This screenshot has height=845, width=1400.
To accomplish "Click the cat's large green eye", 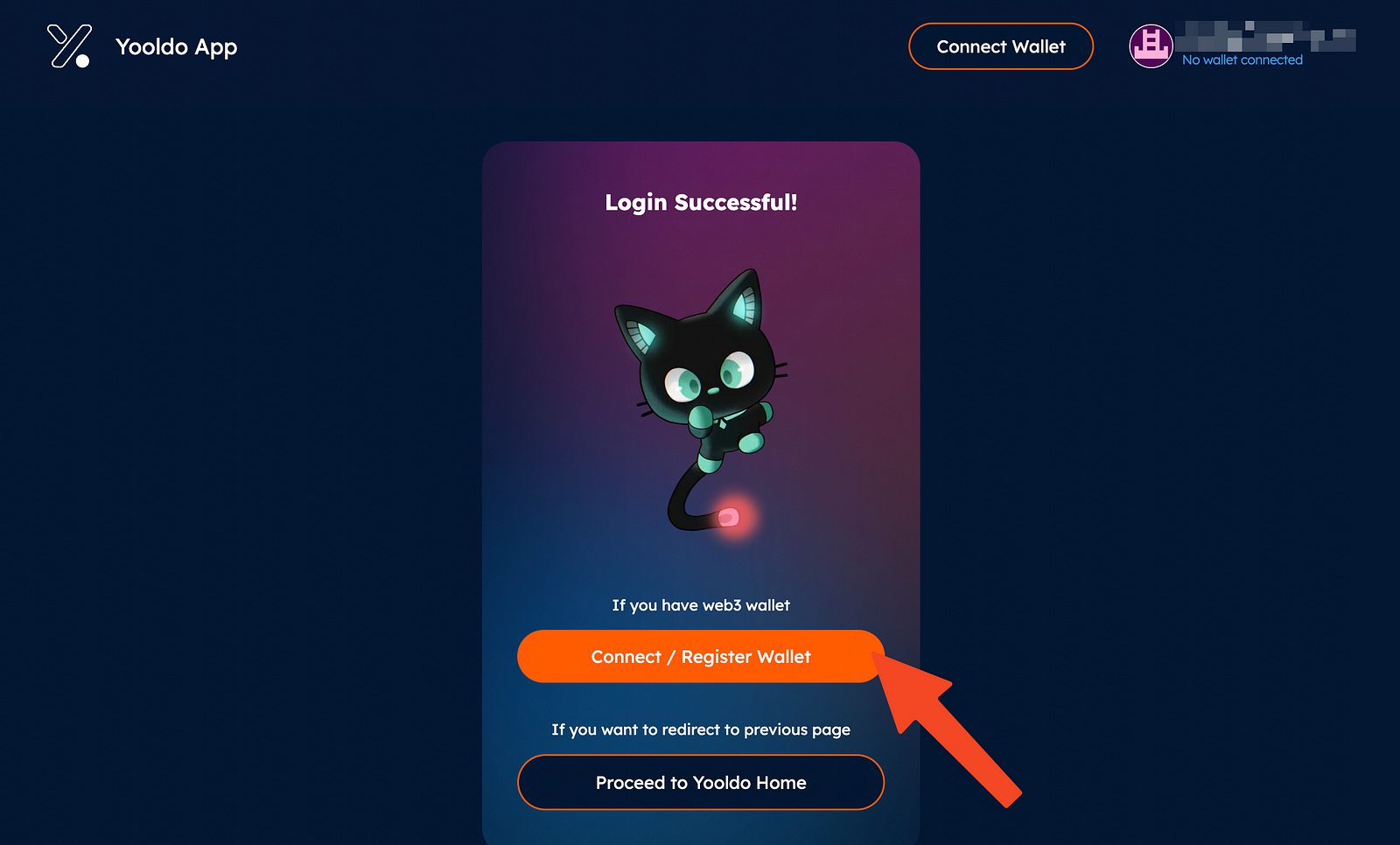I will [x=737, y=368].
